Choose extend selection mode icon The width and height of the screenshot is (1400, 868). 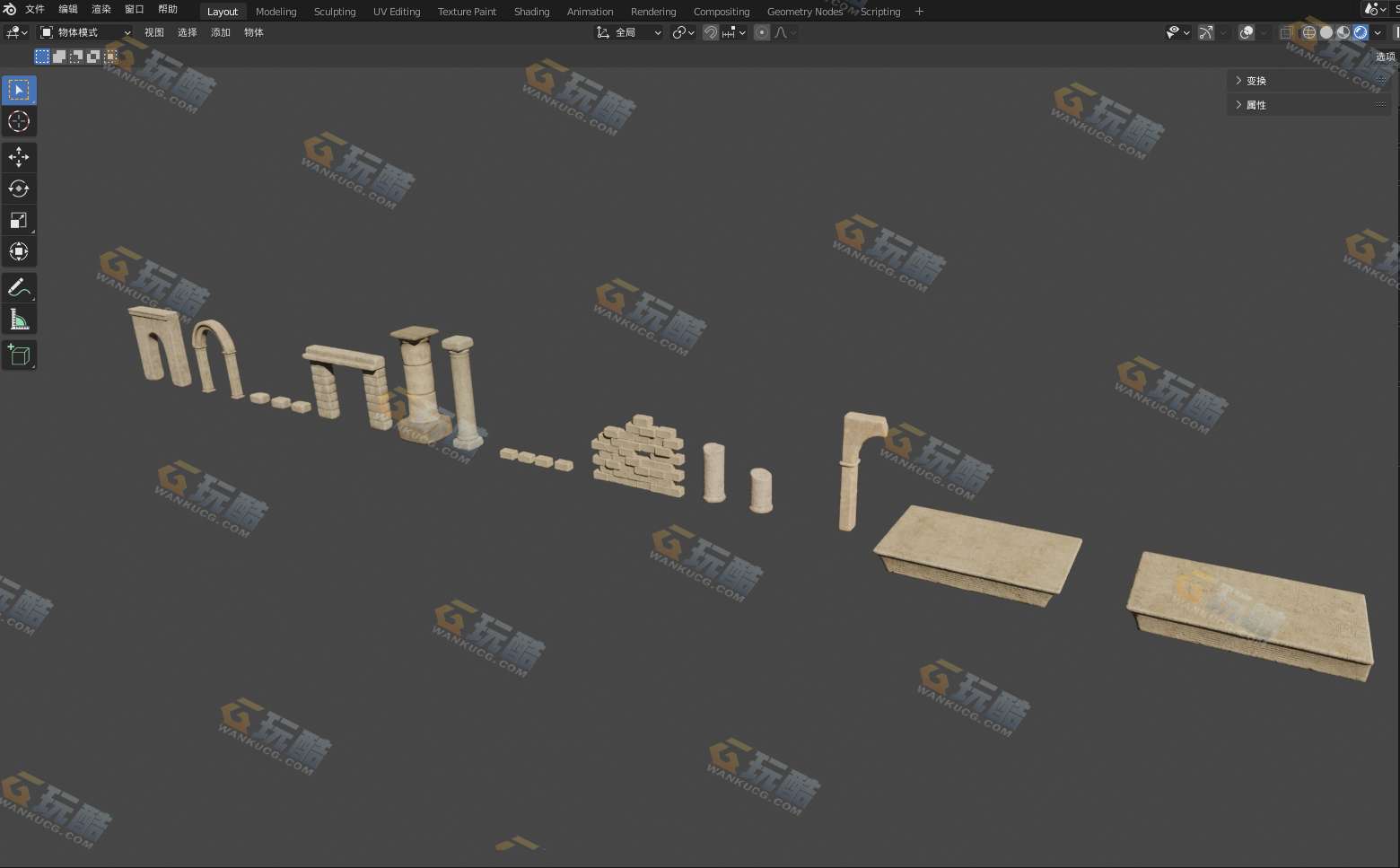coord(59,56)
